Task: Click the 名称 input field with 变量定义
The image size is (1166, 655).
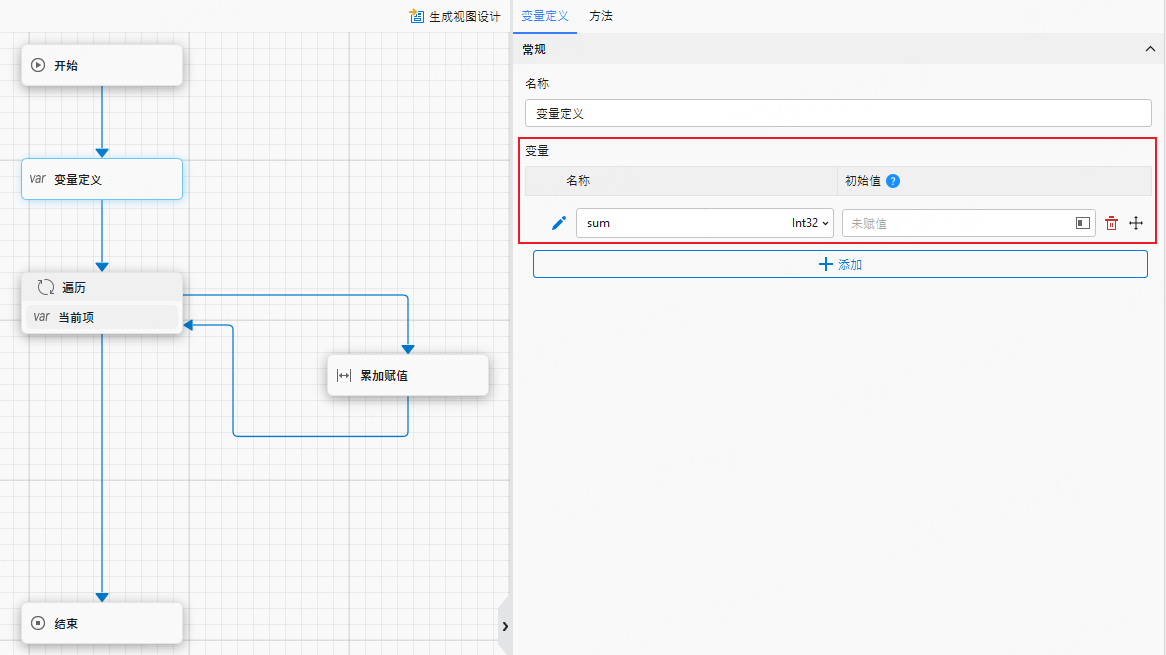Action: (x=838, y=113)
